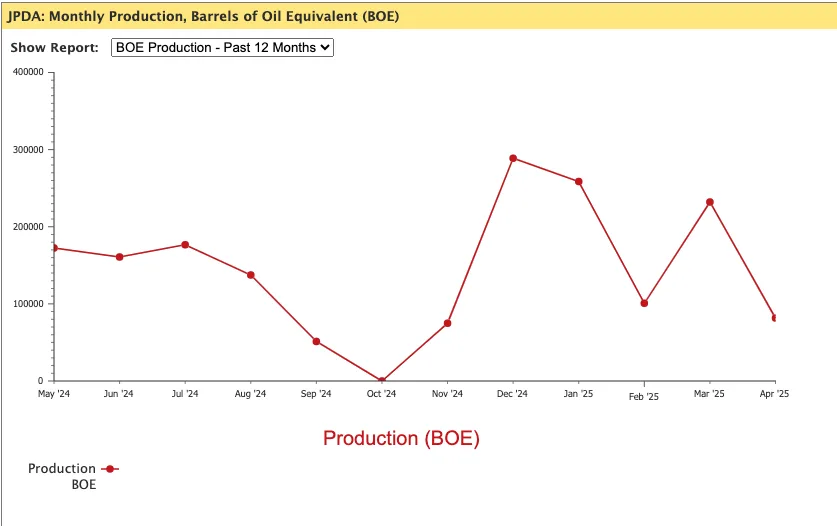Viewport: 837px width, 526px height.
Task: Select the Jun '24 data point
Action: pos(119,257)
